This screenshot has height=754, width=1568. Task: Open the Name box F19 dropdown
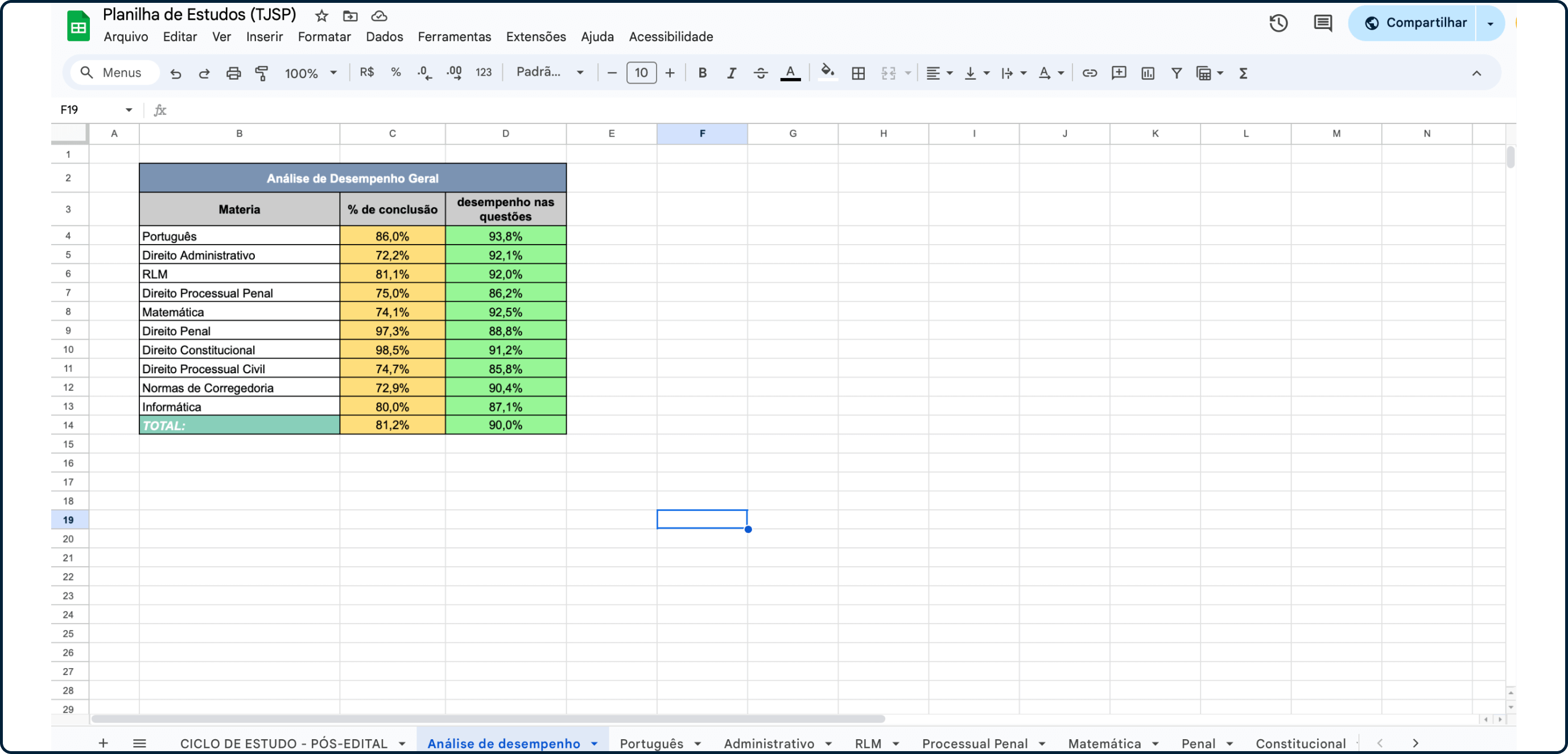point(129,110)
